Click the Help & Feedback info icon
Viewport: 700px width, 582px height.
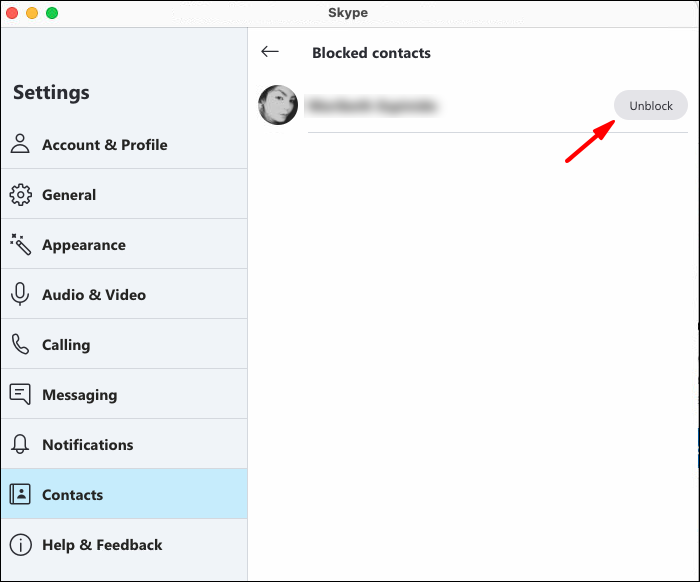[20, 544]
